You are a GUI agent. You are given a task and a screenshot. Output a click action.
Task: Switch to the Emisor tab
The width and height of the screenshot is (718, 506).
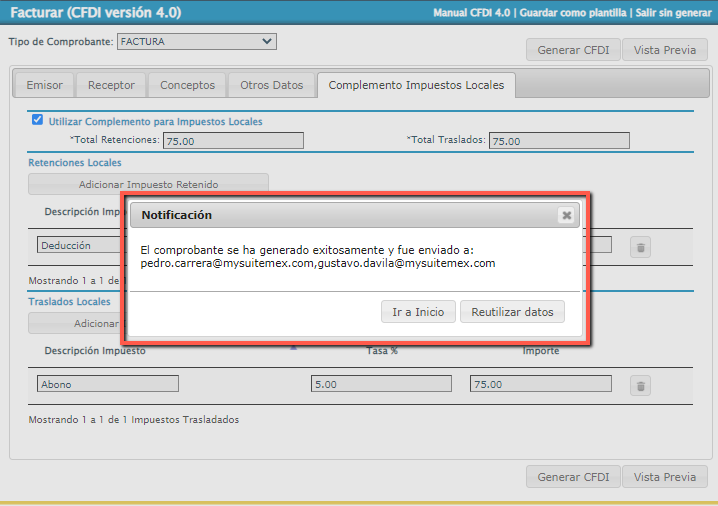pos(44,85)
